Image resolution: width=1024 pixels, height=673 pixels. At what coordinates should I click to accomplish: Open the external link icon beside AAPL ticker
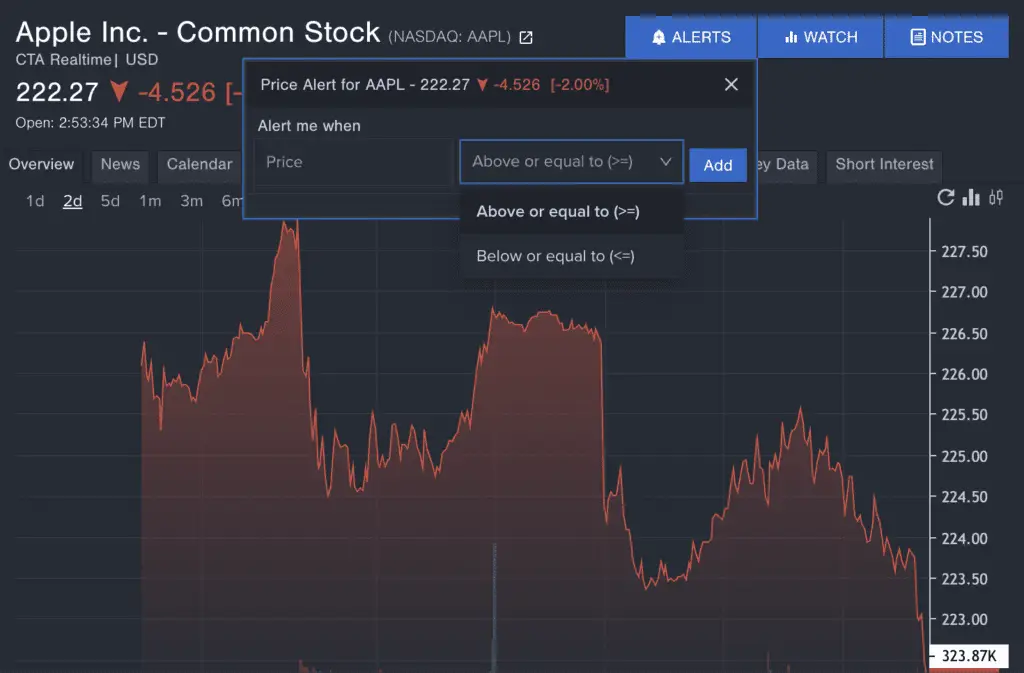point(526,38)
